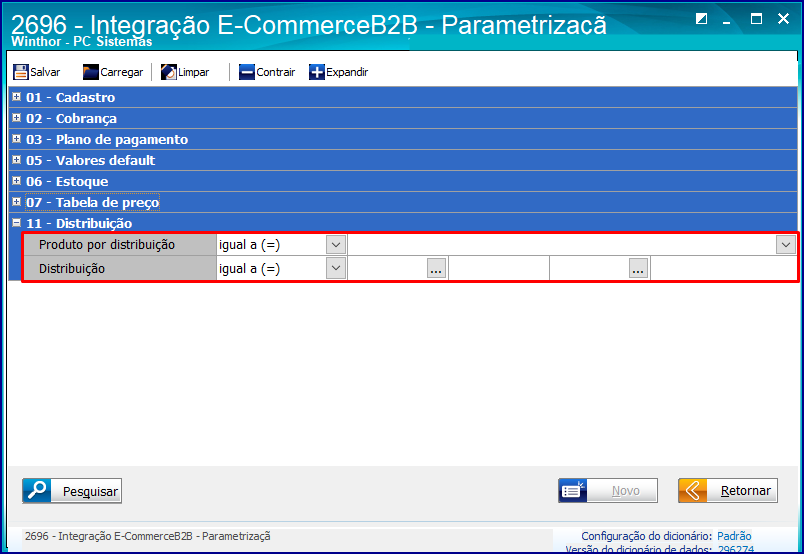Click the Retornar orange arrow icon

(693, 490)
